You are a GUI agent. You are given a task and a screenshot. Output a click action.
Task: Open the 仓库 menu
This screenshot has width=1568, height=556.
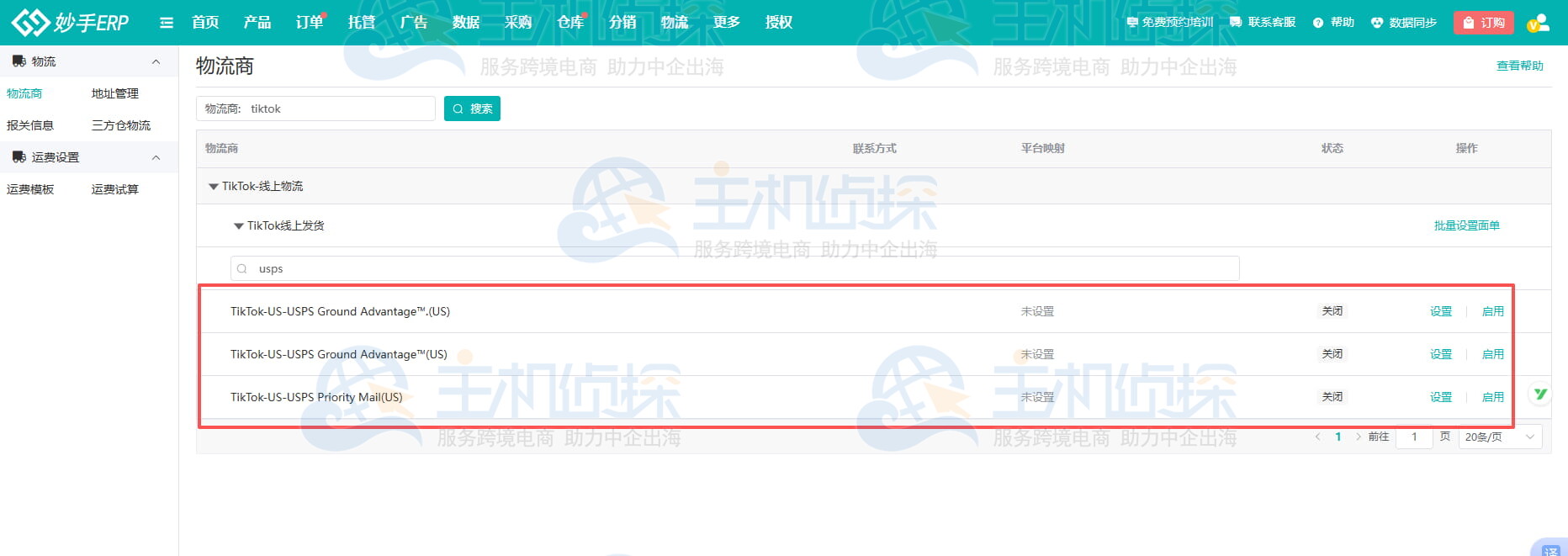pyautogui.click(x=570, y=23)
